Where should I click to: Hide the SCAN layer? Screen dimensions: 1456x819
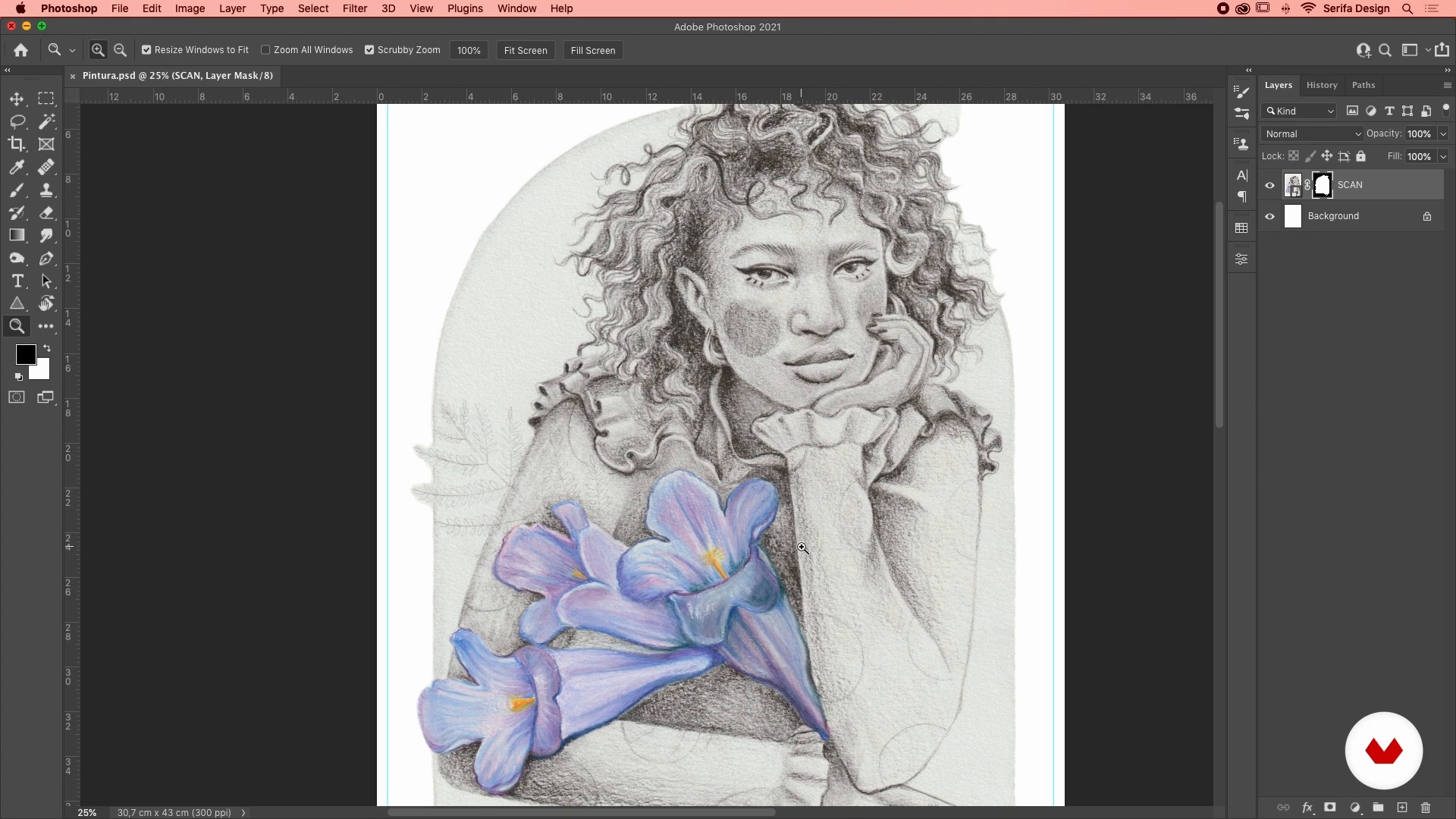point(1270,185)
